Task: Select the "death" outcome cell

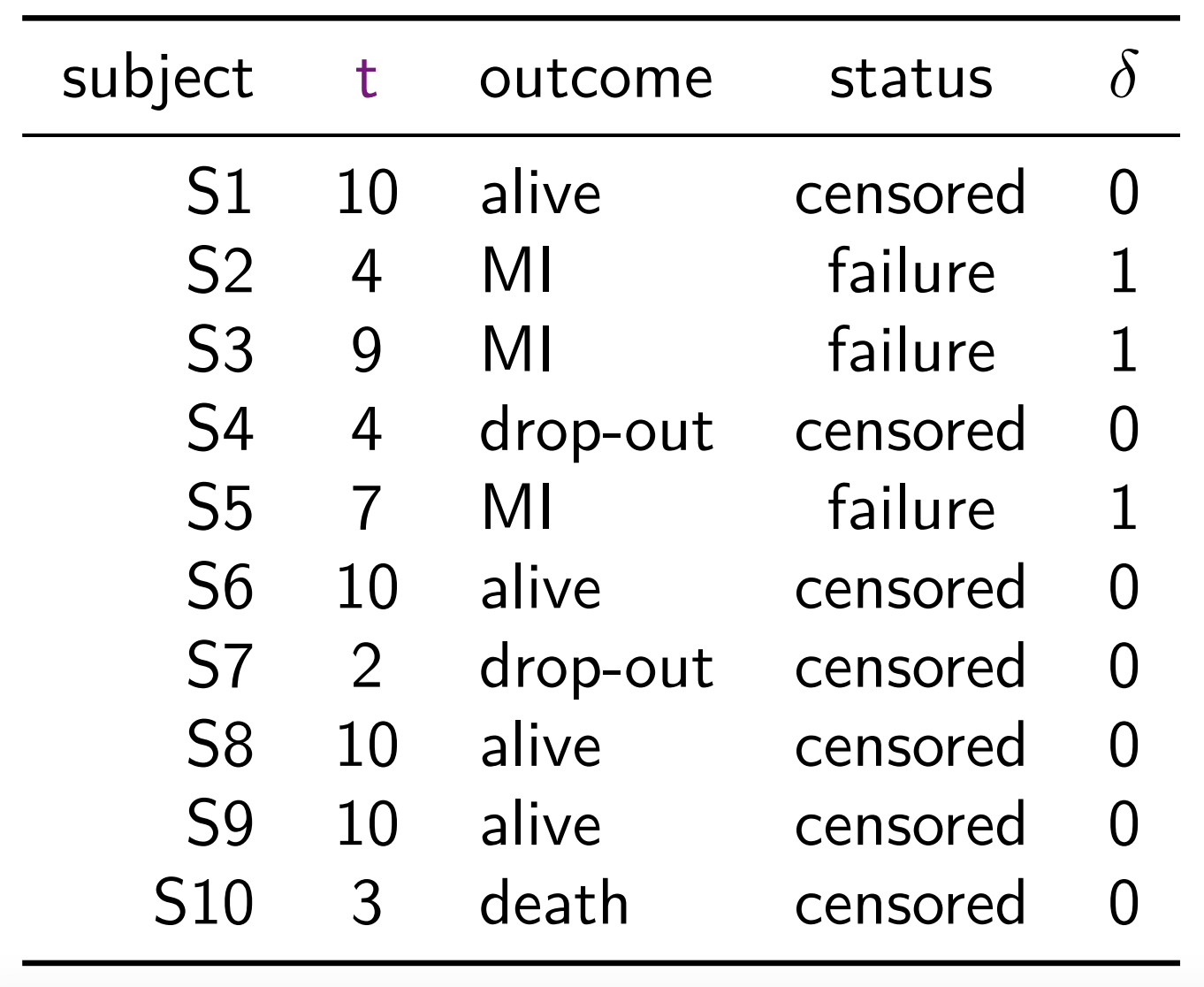Action: point(553,904)
